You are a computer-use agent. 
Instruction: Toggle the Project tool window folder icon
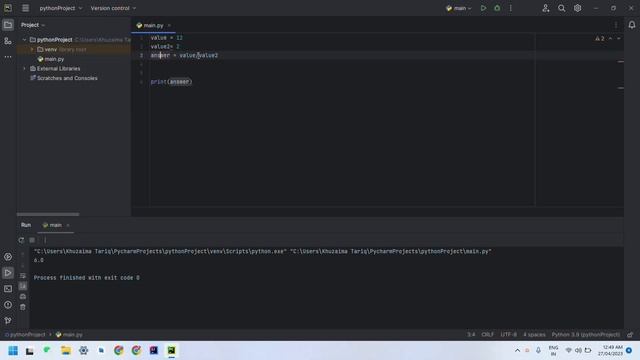(8, 25)
